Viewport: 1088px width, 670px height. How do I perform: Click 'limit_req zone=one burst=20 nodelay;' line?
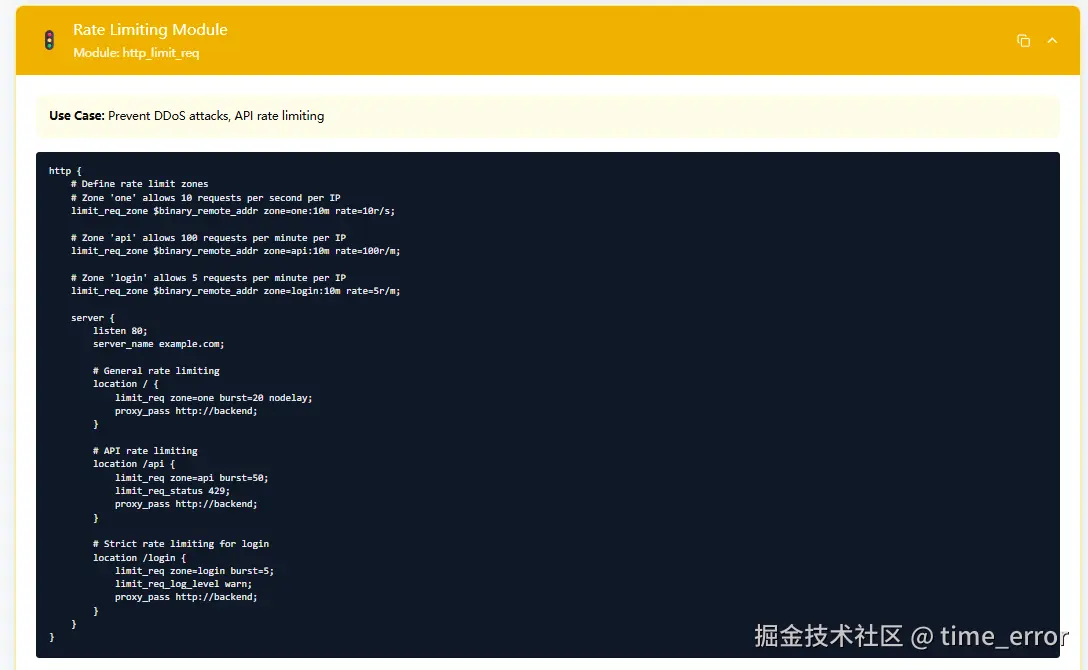click(x=214, y=398)
